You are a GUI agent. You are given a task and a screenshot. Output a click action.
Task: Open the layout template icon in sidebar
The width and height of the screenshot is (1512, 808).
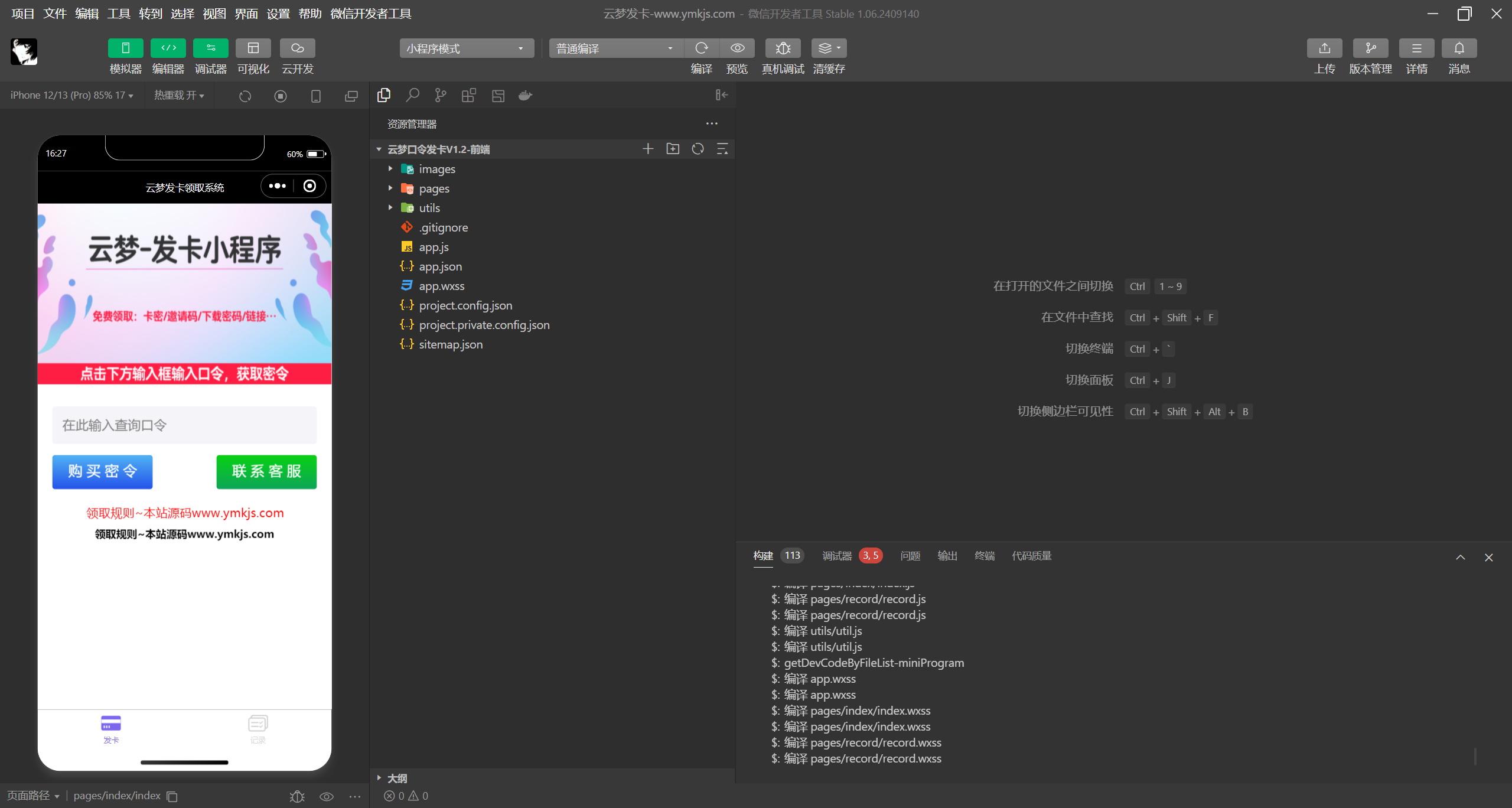coord(498,95)
